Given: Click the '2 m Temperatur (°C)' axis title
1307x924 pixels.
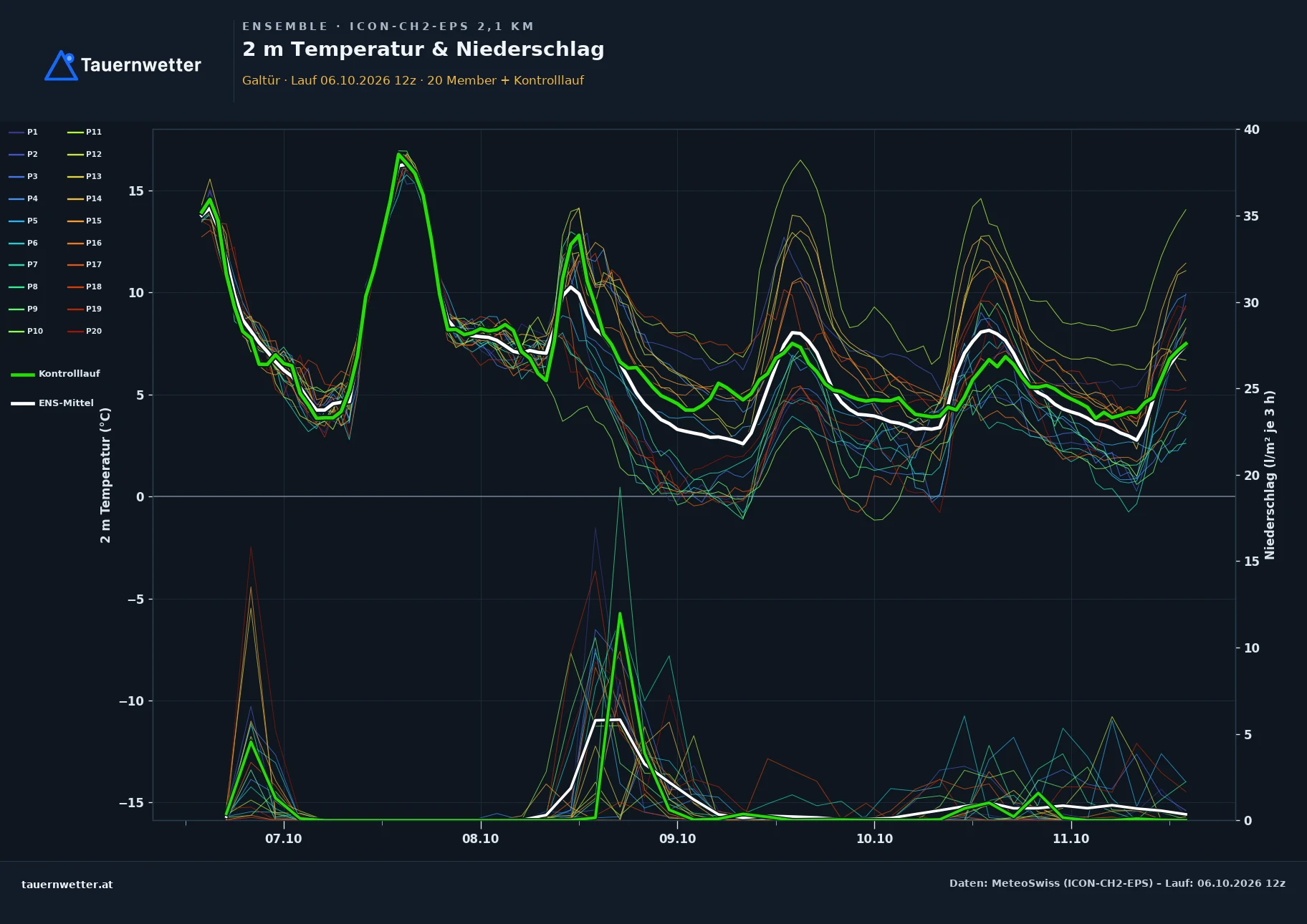Looking at the screenshot, I should [x=105, y=475].
